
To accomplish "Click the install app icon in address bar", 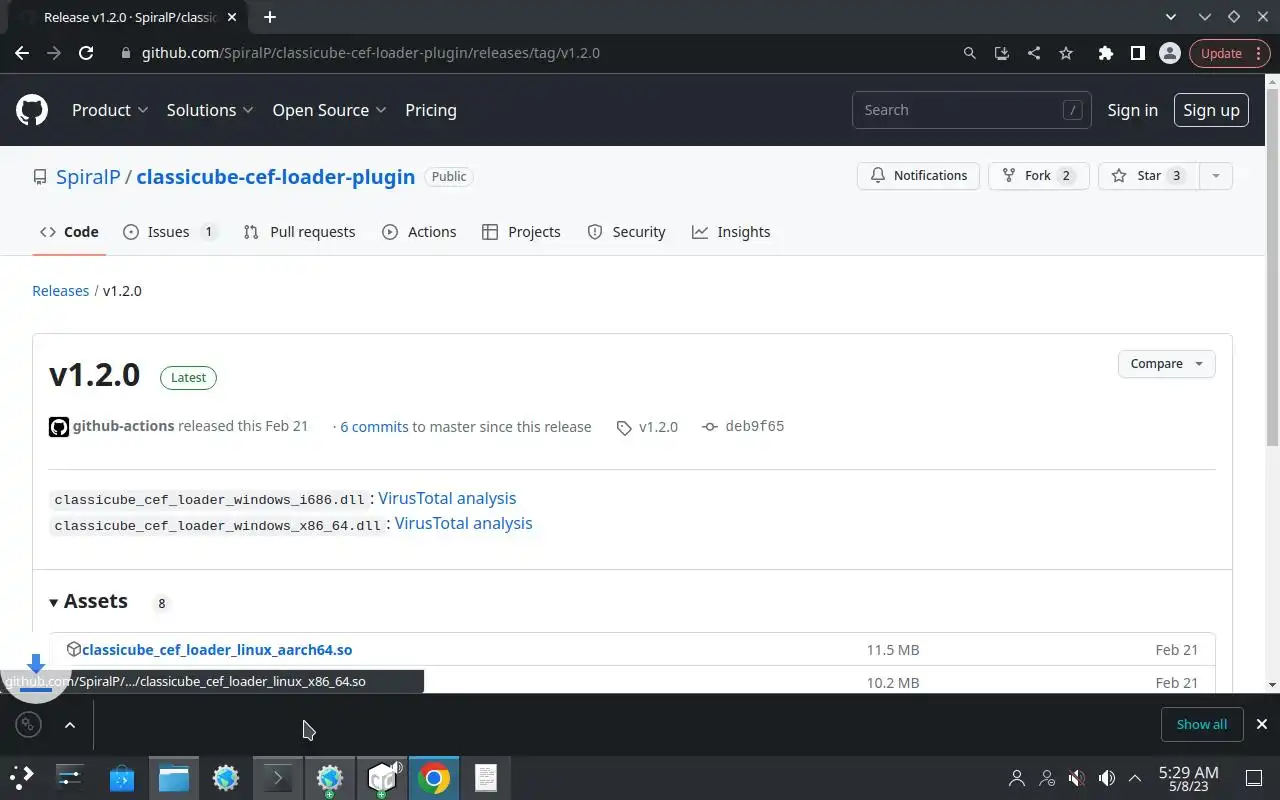I will [1001, 53].
